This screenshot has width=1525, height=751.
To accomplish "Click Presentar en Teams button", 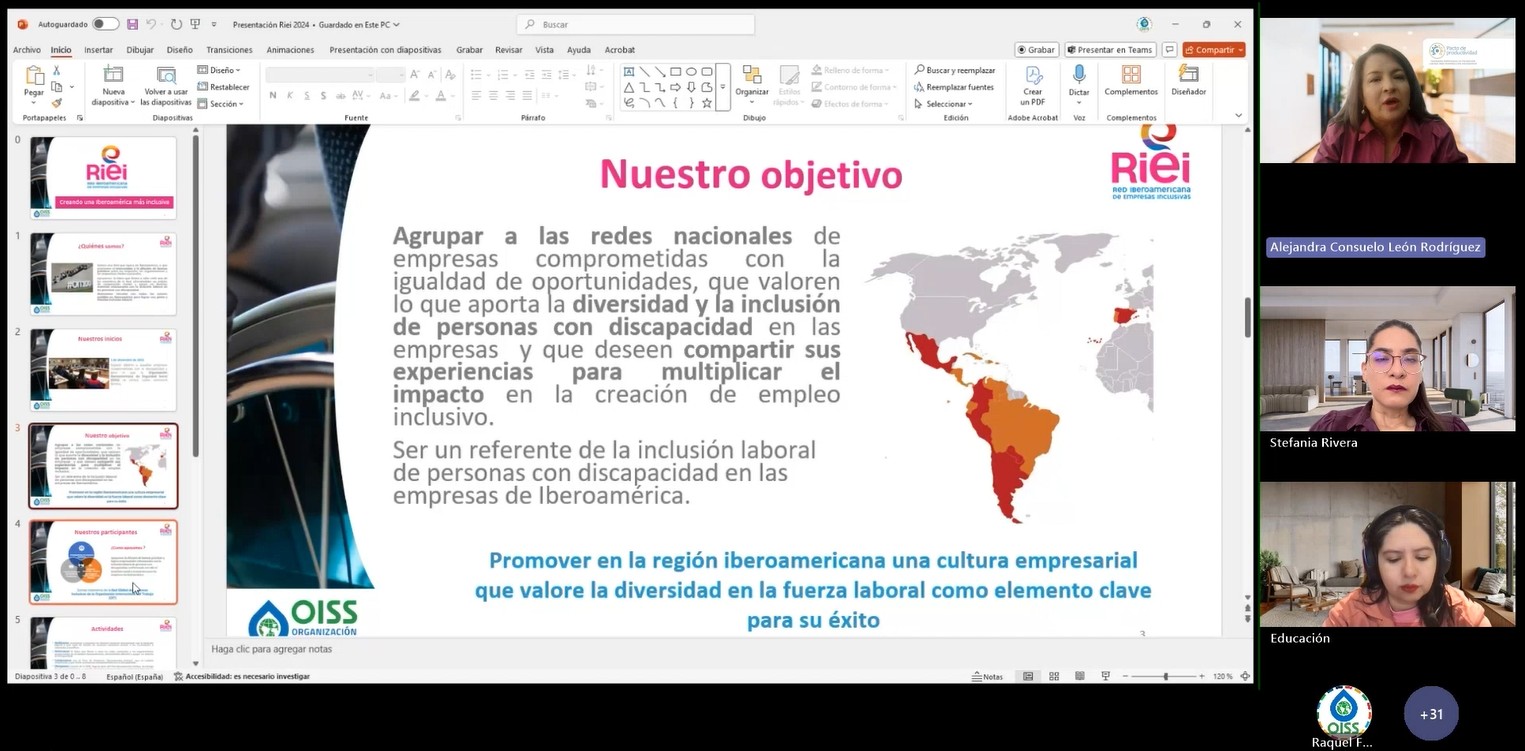I will click(x=1110, y=50).
